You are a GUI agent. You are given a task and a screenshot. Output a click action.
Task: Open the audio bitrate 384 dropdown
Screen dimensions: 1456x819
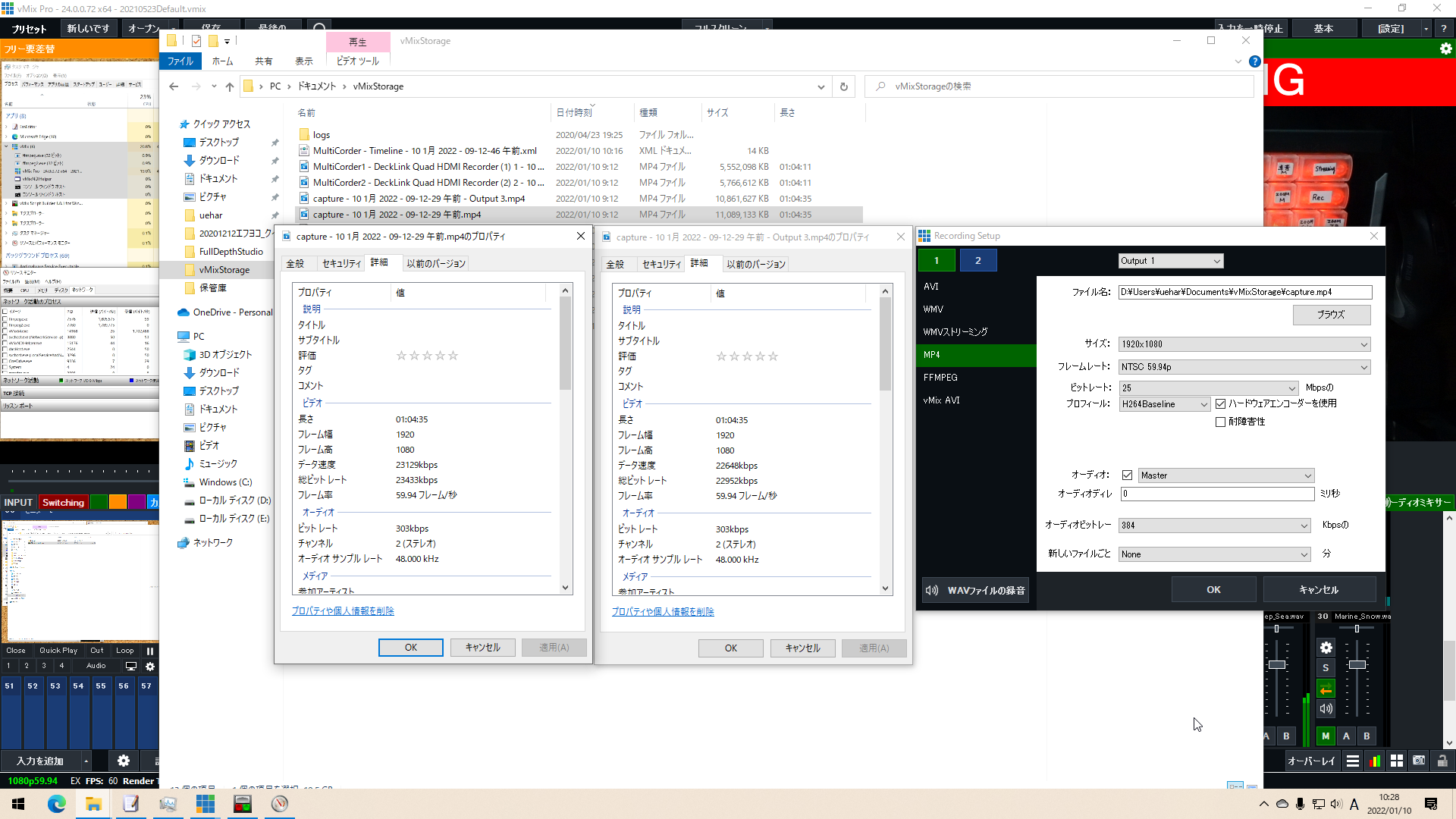pos(1214,526)
